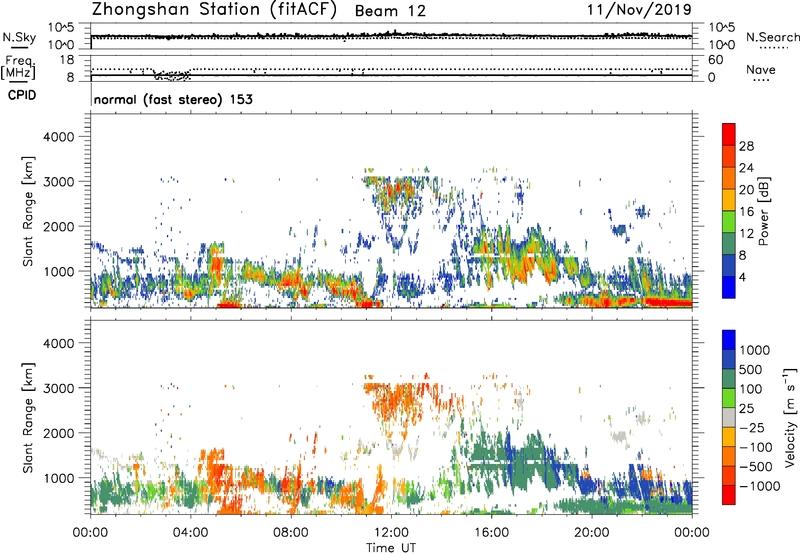This screenshot has width=800, height=554.
Task: Click the '2000' tick of velocity panel
Action: point(59,433)
